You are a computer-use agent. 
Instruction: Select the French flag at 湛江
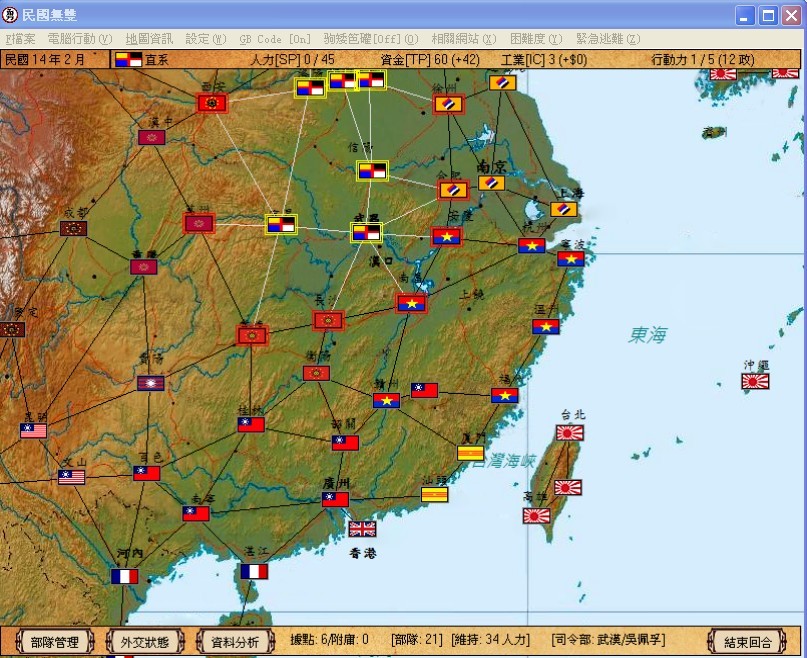coord(254,572)
